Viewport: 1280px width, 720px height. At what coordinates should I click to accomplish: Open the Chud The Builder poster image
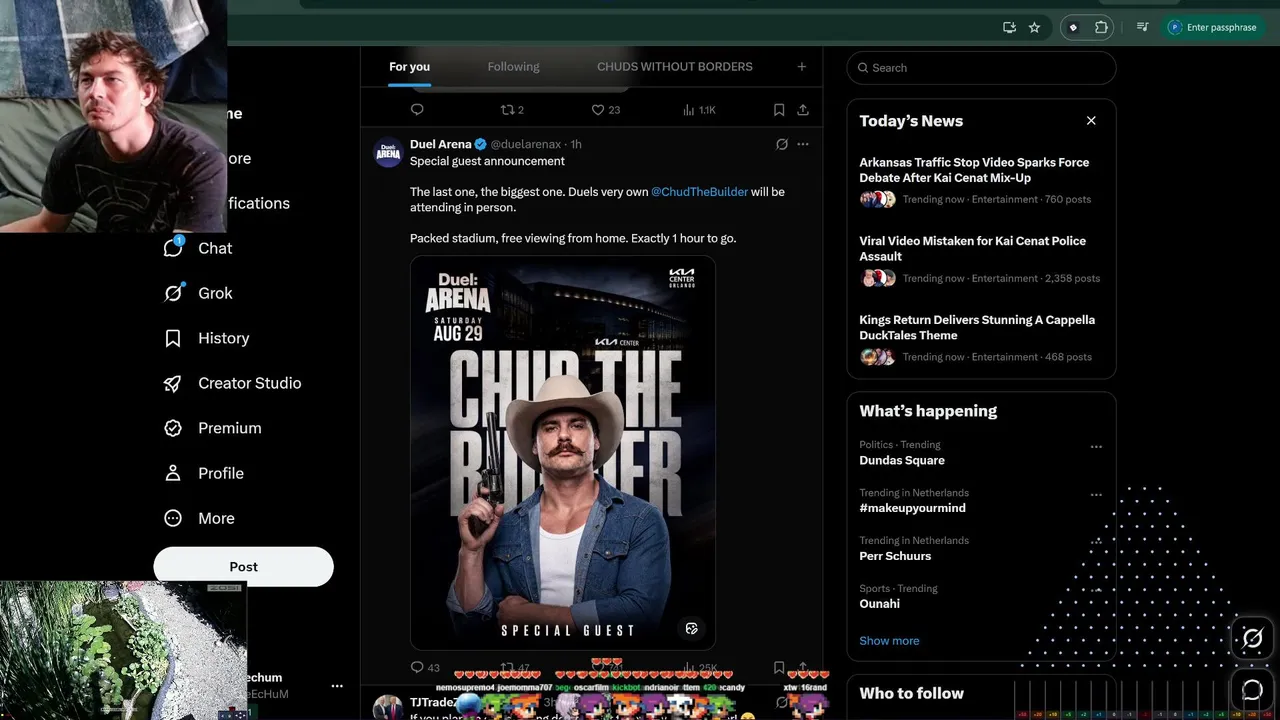point(563,453)
